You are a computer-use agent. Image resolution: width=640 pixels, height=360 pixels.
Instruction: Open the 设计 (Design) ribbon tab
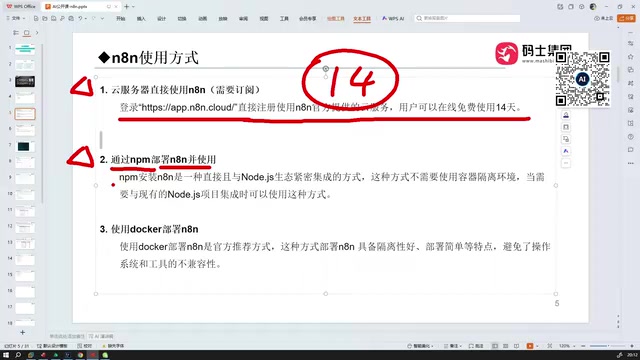coord(162,18)
